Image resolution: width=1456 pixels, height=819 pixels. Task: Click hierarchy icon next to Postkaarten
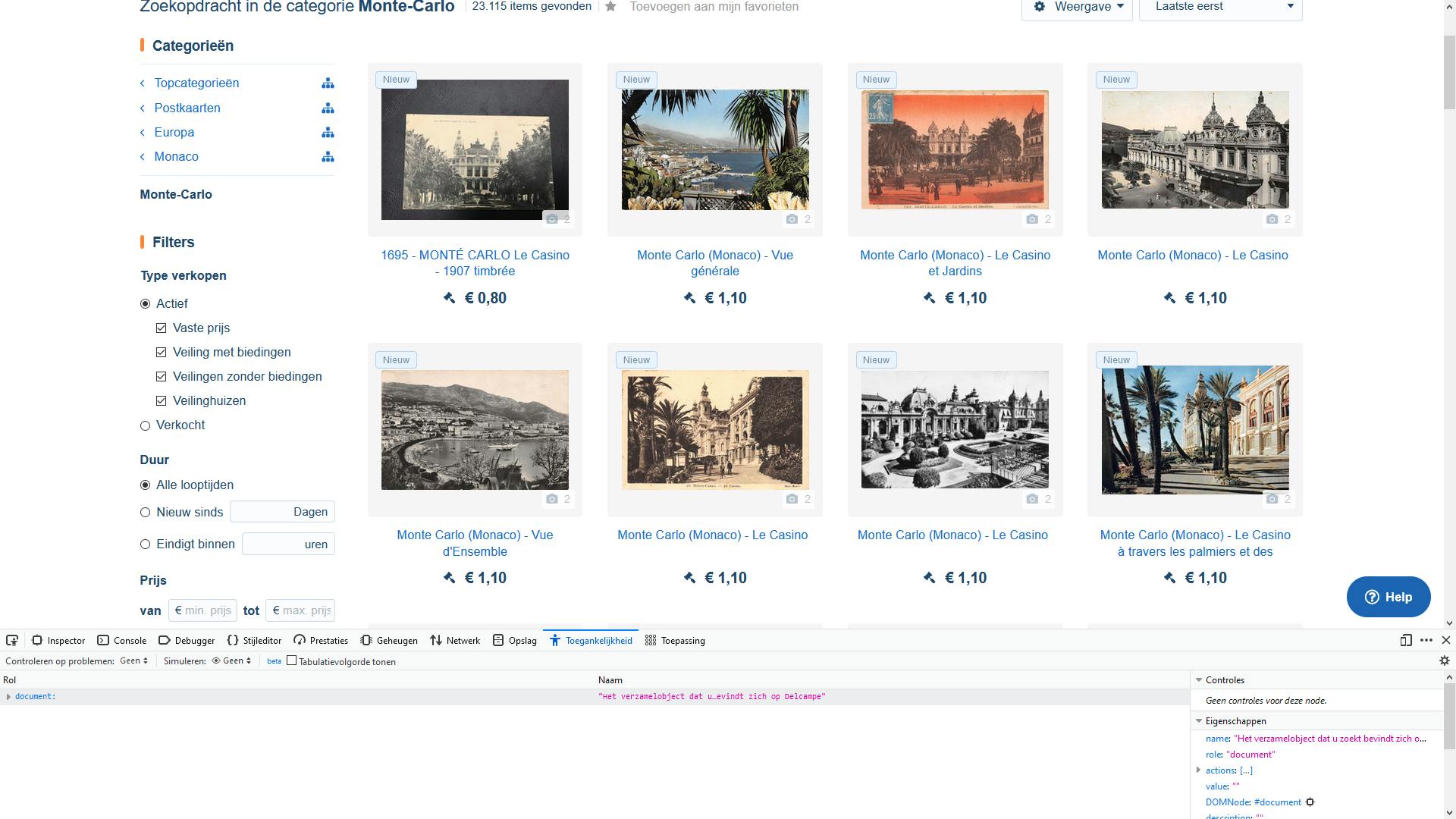[328, 108]
